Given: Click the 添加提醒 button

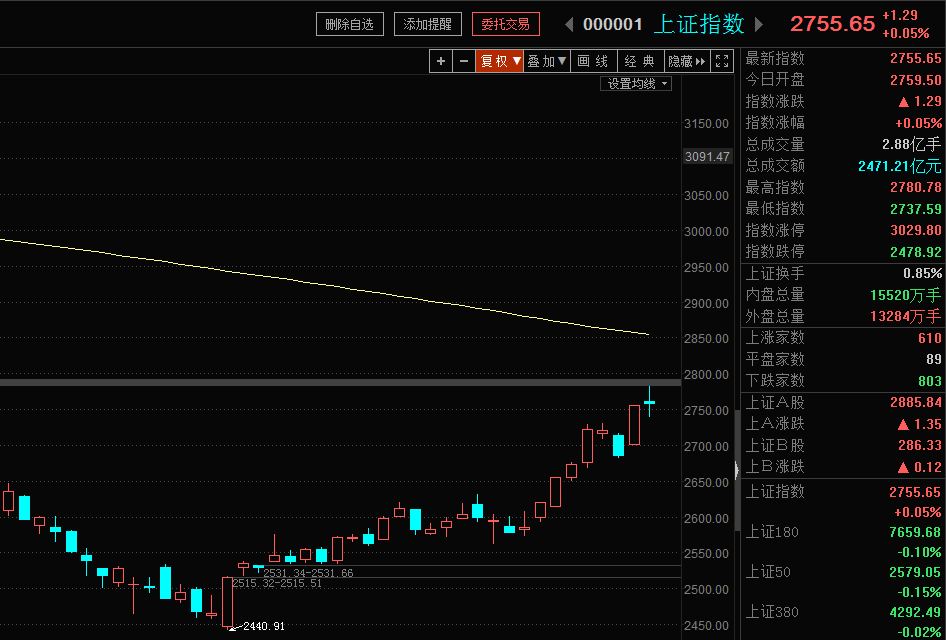Looking at the screenshot, I should (x=428, y=24).
